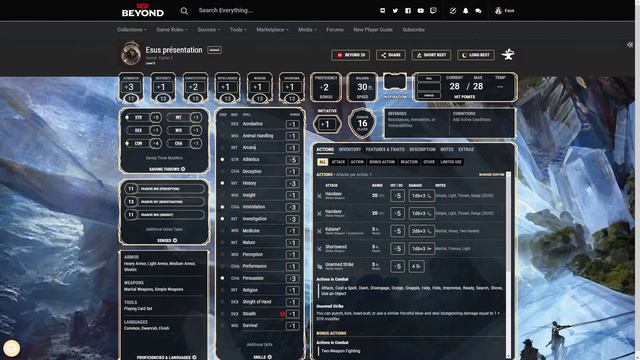This screenshot has width=640, height=360.
Task: Open the Forums link
Action: click(335, 30)
